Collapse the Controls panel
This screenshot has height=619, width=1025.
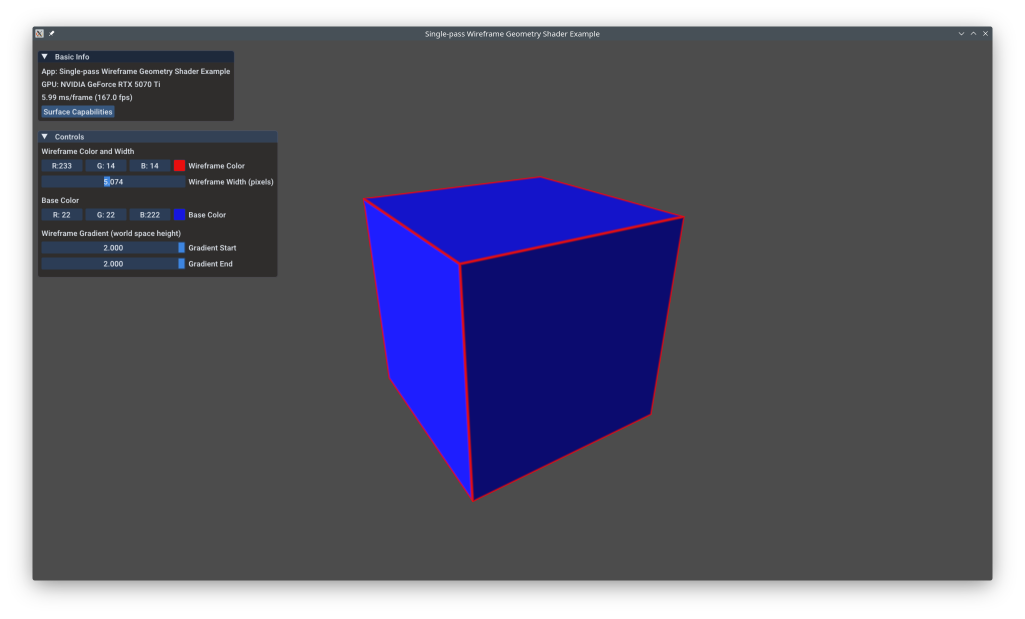pyautogui.click(x=43, y=136)
